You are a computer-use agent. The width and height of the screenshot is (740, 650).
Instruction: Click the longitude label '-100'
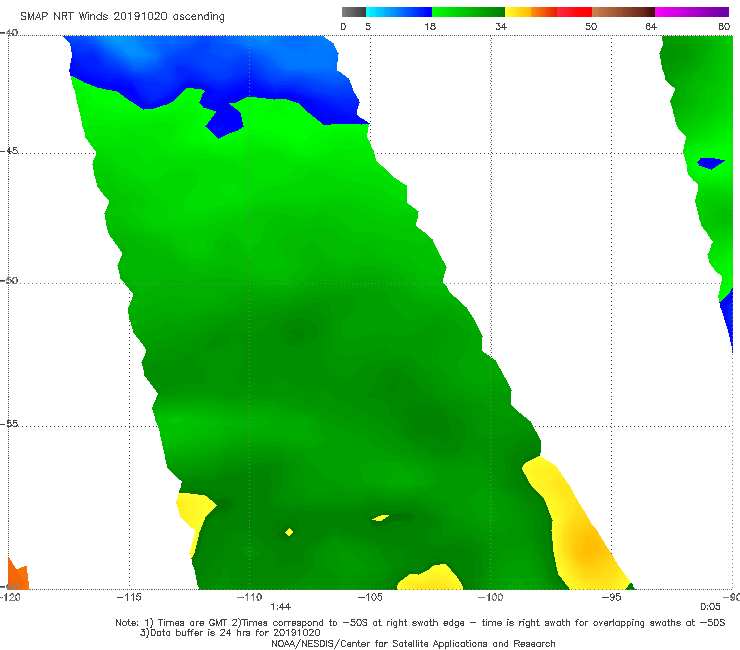click(490, 597)
